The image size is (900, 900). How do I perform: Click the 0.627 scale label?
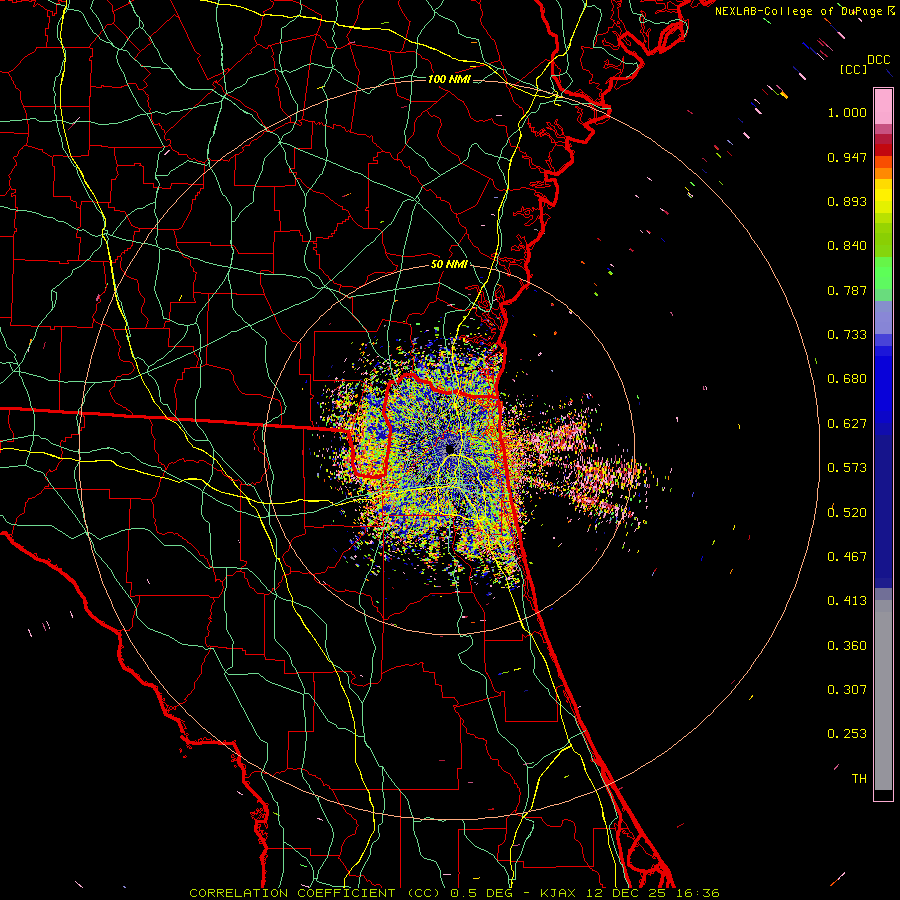(x=847, y=424)
